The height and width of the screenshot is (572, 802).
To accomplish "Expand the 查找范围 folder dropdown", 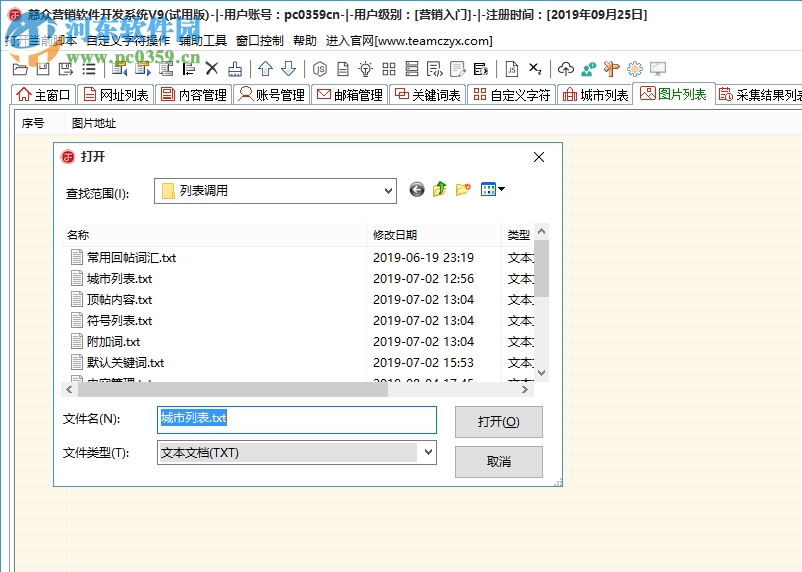I will point(388,191).
